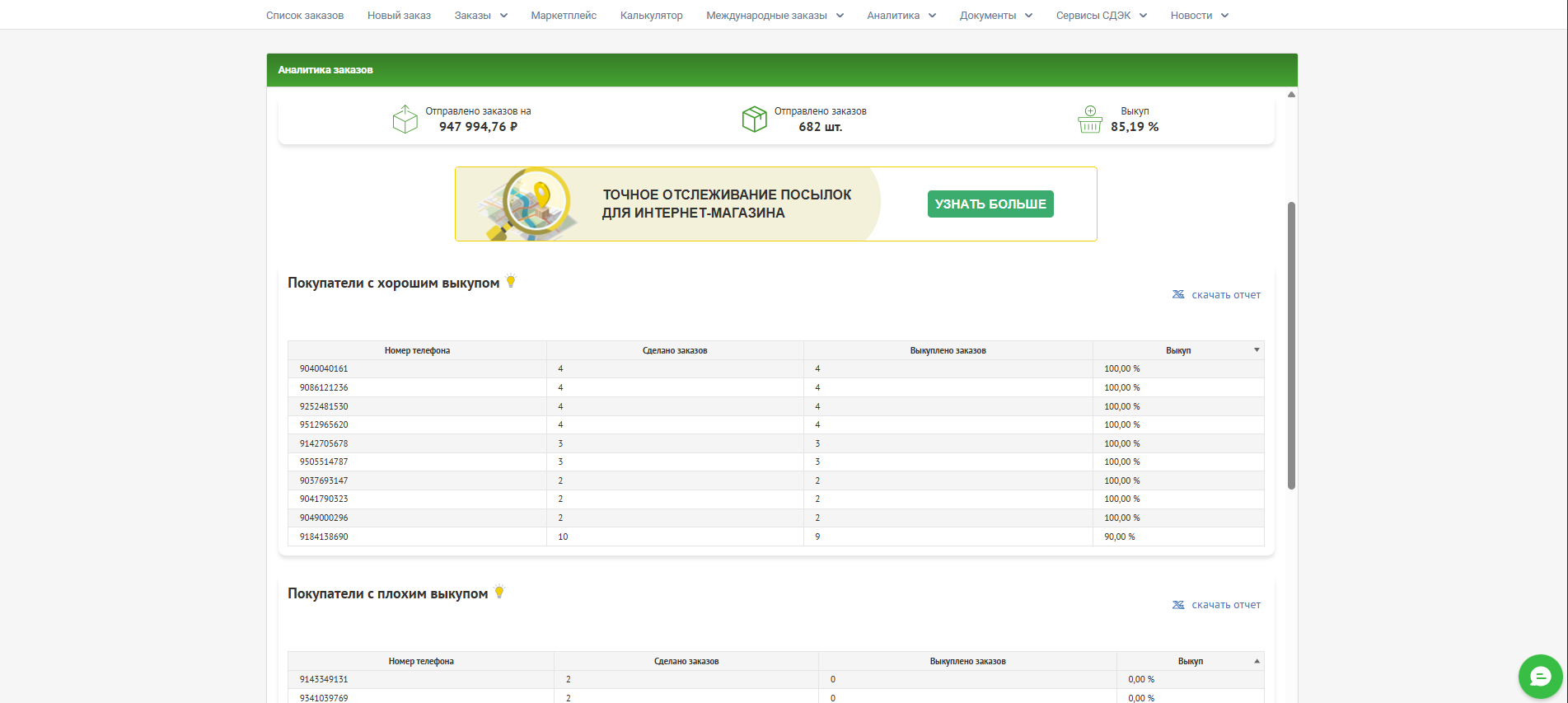The height and width of the screenshot is (703, 1568).
Task: Click the closed box icon near 682 шт.
Action: click(x=754, y=120)
